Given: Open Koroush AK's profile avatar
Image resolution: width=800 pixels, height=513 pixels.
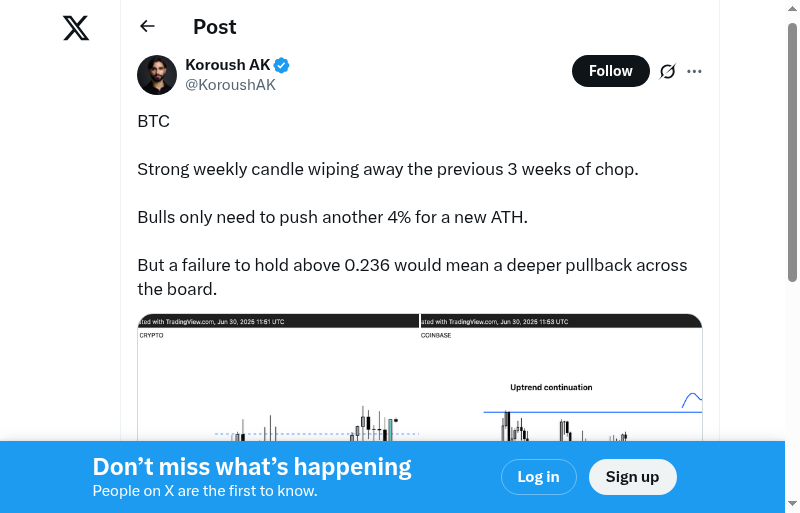Looking at the screenshot, I should [x=157, y=75].
